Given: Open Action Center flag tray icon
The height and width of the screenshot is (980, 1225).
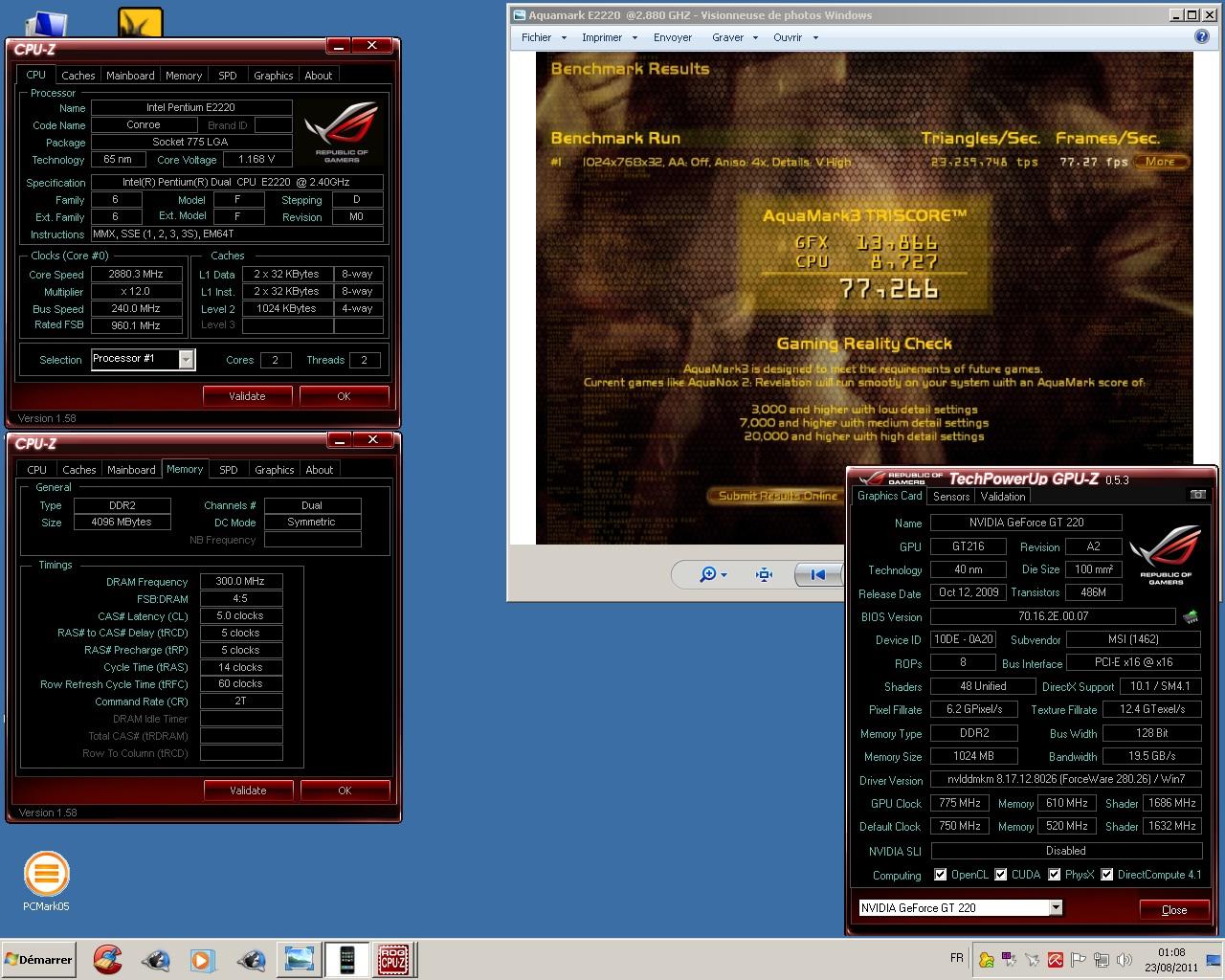Looking at the screenshot, I should tap(1079, 959).
